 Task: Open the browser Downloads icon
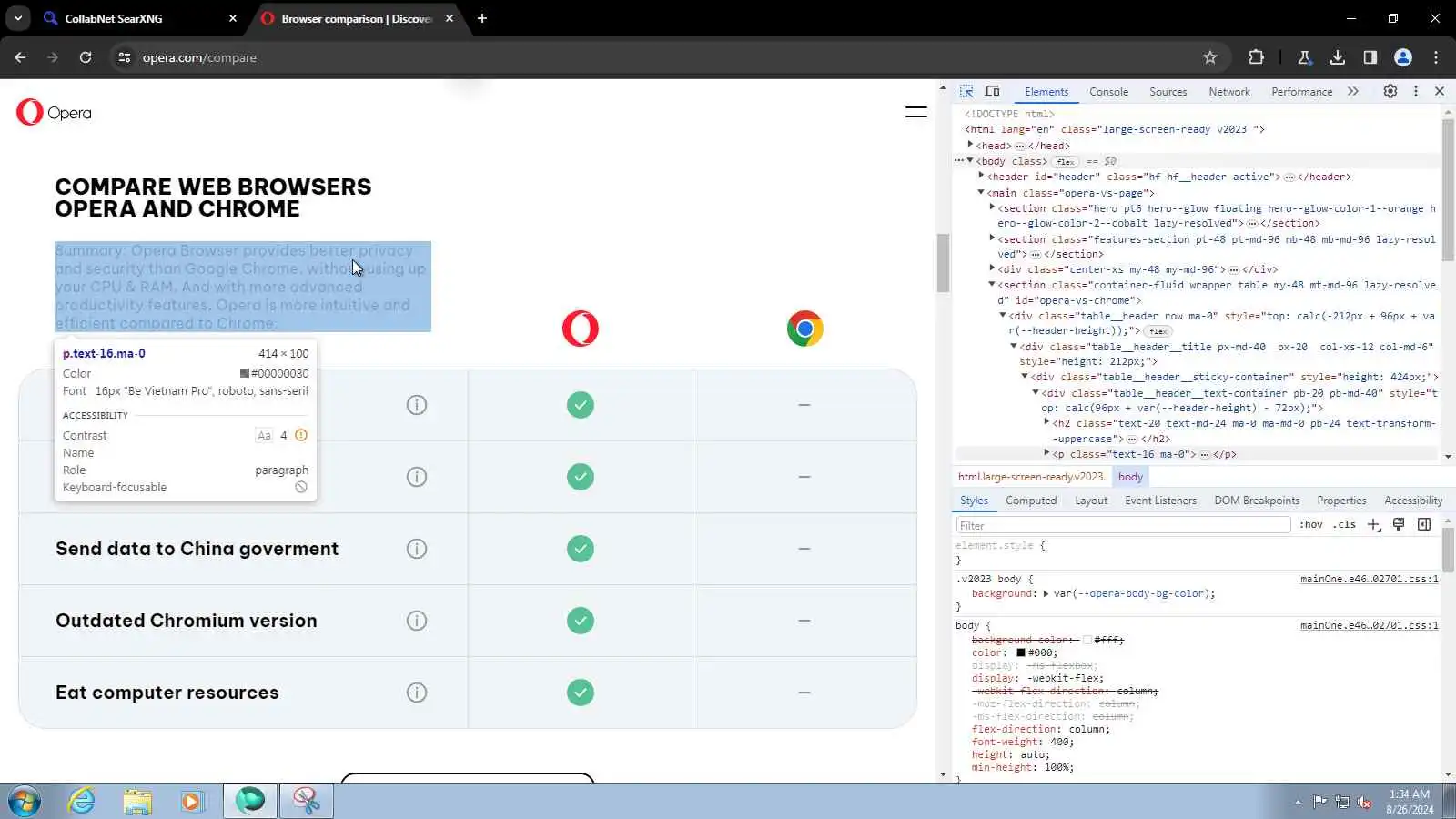(1337, 57)
